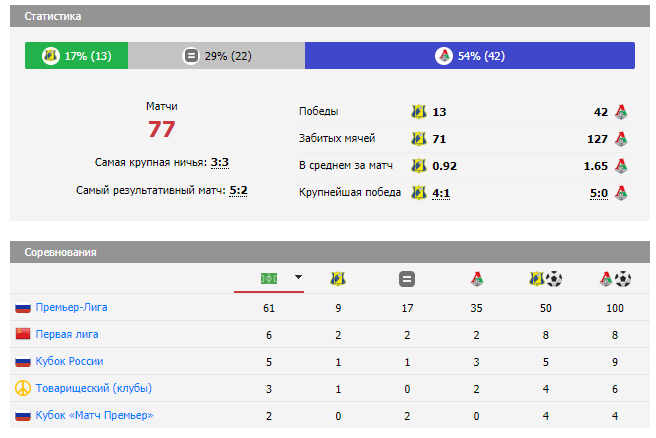
Task: Click the green 17% (13) bar segment
Action: point(77,56)
